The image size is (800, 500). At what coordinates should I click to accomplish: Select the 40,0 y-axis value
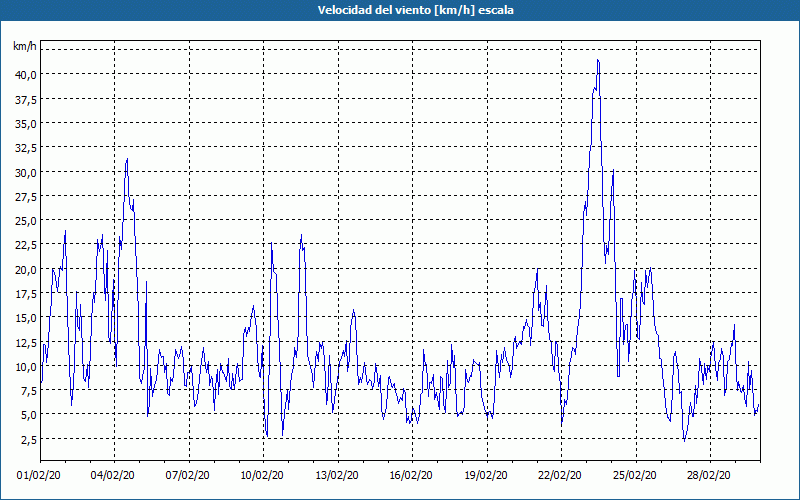pyautogui.click(x=26, y=74)
